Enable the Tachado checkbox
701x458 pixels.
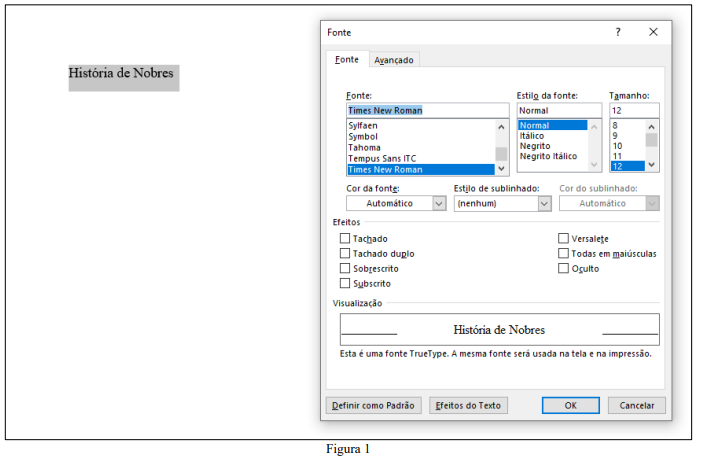click(x=345, y=239)
